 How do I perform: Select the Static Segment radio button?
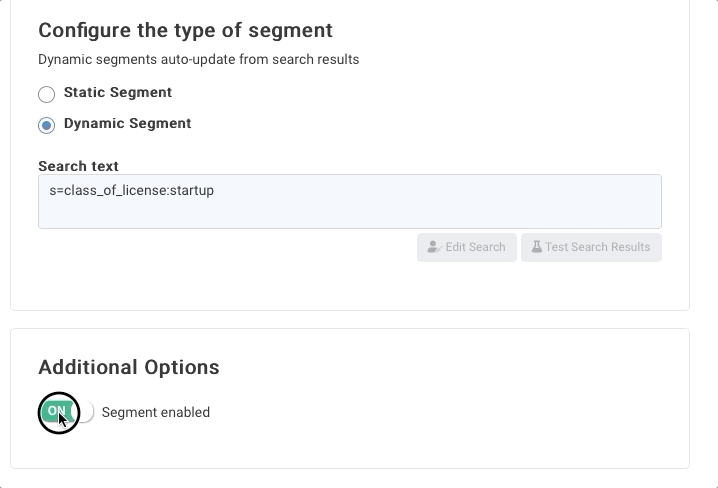(46, 94)
